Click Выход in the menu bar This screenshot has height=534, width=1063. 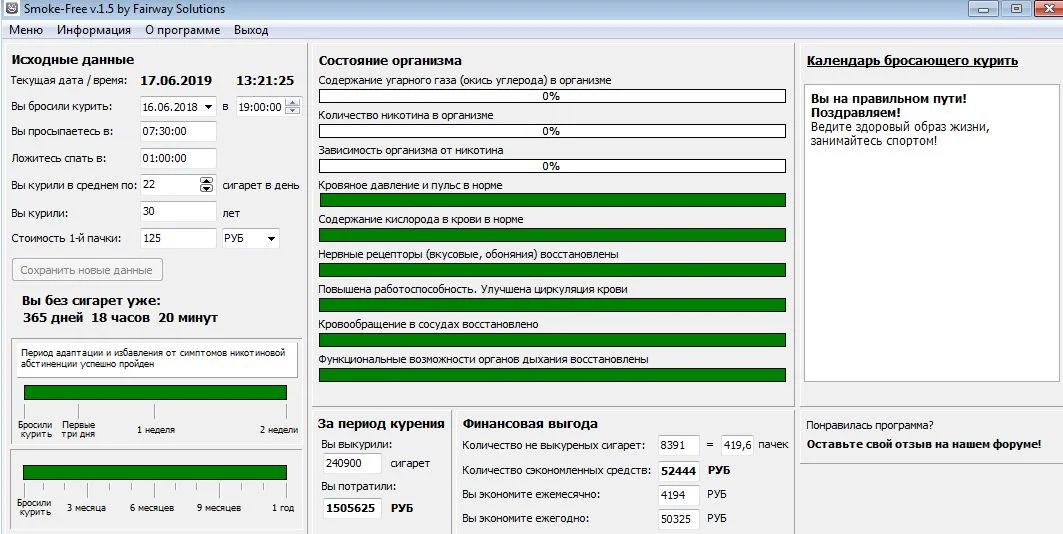tap(251, 30)
